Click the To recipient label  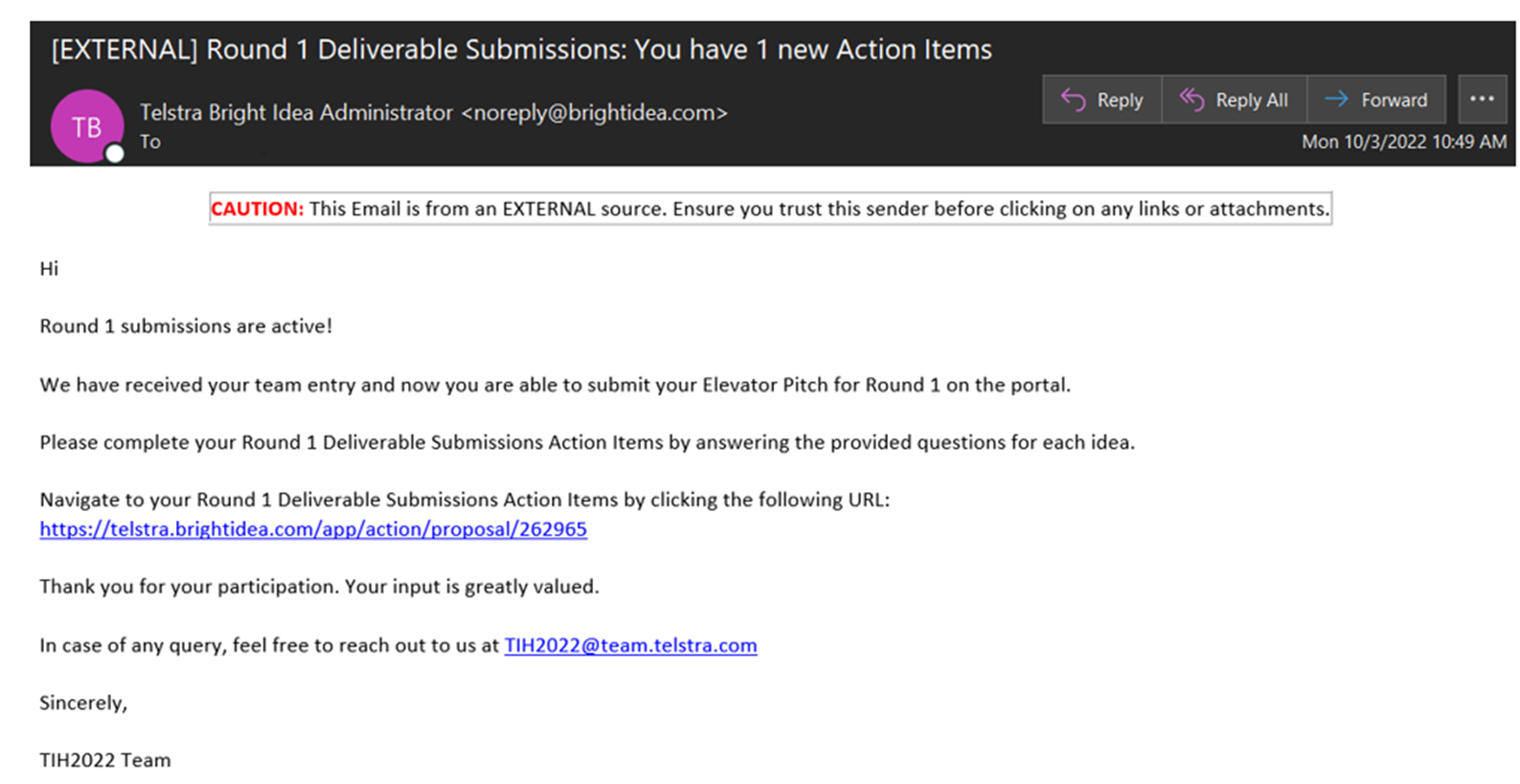[x=150, y=142]
